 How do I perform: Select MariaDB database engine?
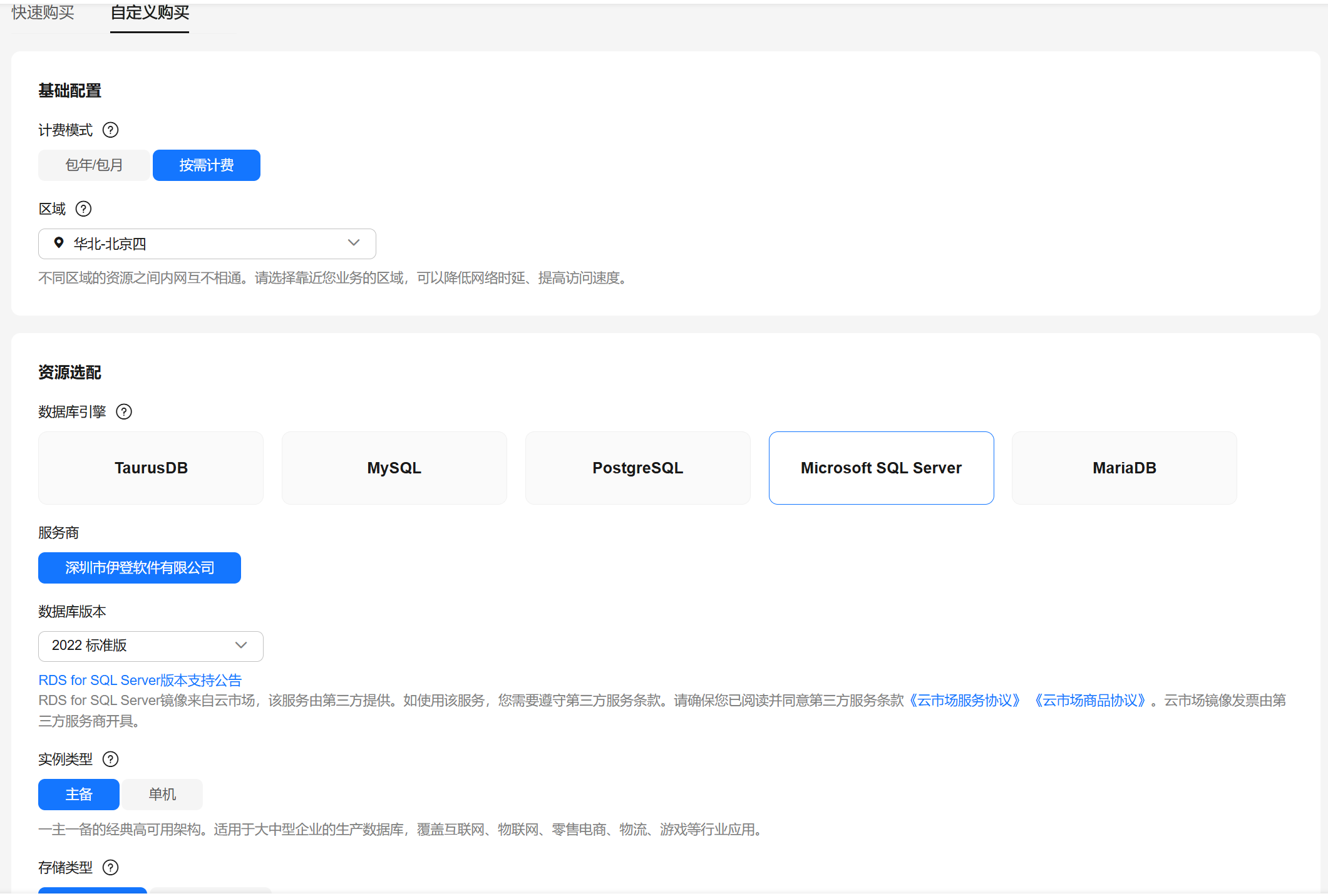pos(1125,468)
